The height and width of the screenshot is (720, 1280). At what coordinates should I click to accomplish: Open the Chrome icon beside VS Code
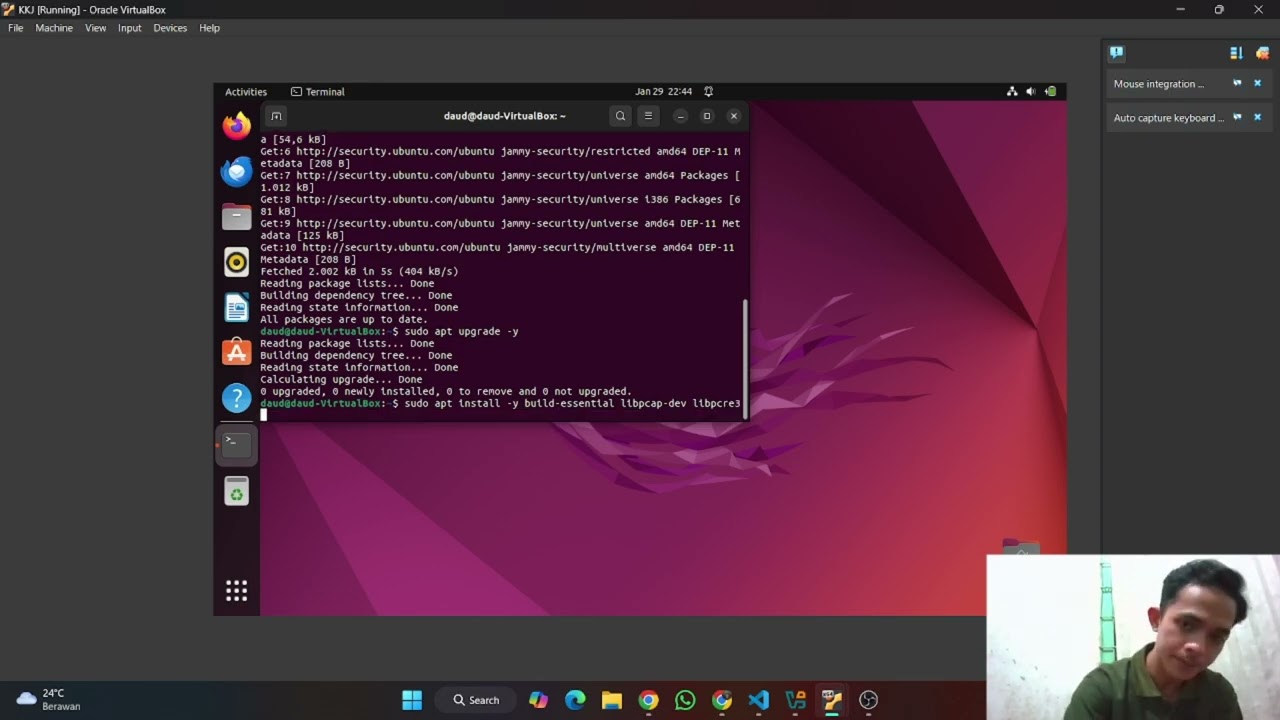pos(722,700)
